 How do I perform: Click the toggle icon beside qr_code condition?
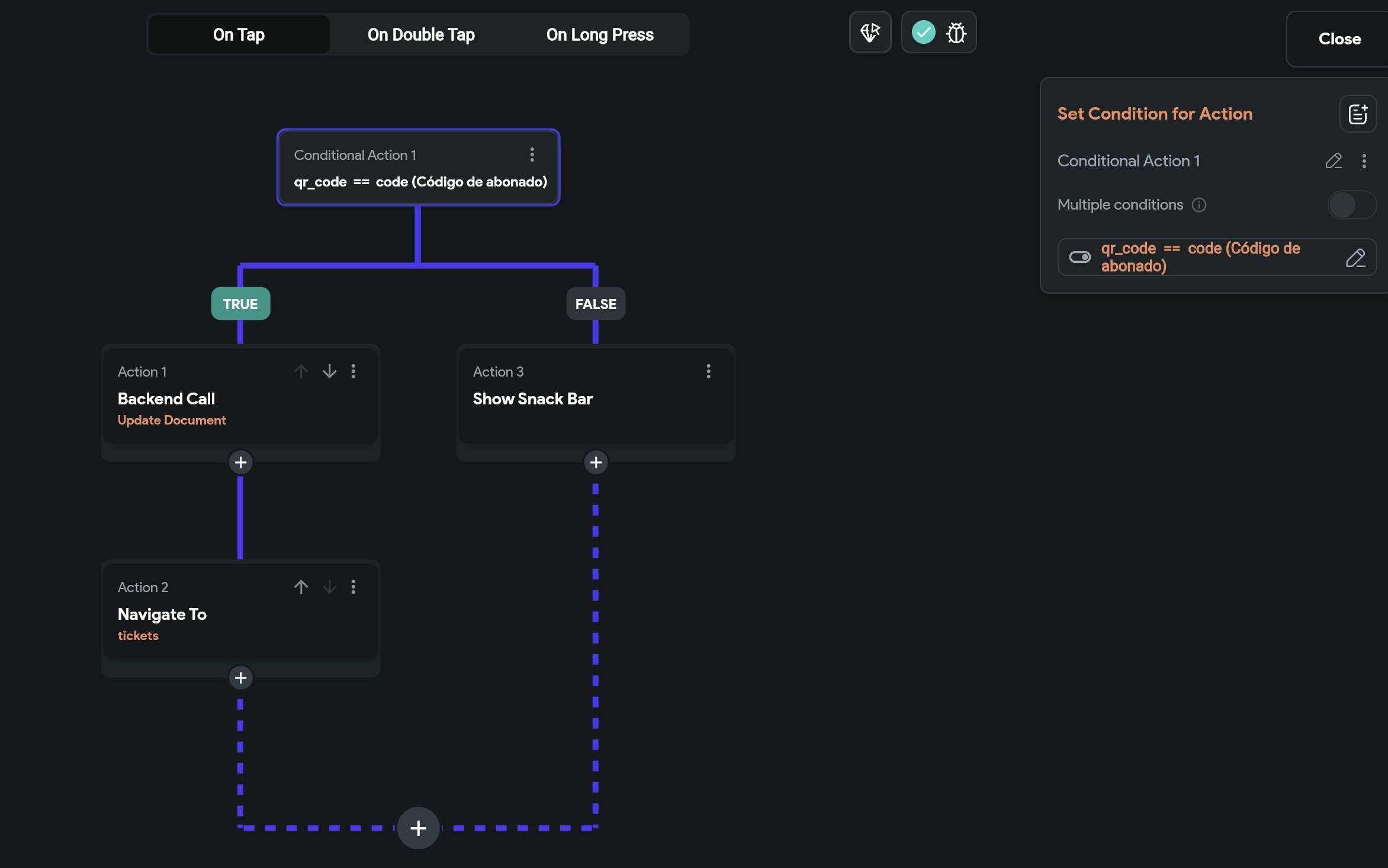pyautogui.click(x=1079, y=257)
